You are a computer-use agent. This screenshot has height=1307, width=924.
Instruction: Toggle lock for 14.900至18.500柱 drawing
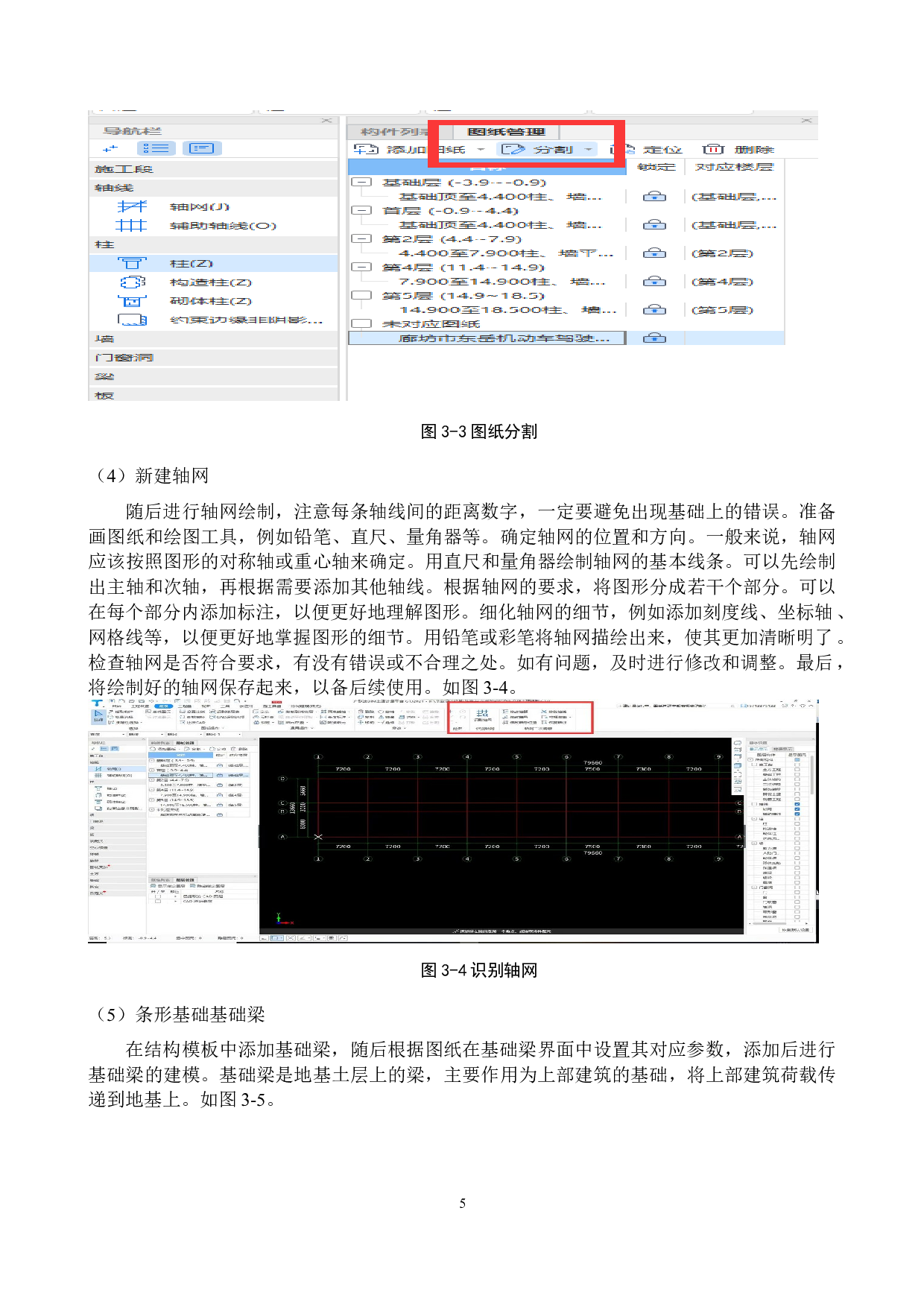(654, 310)
